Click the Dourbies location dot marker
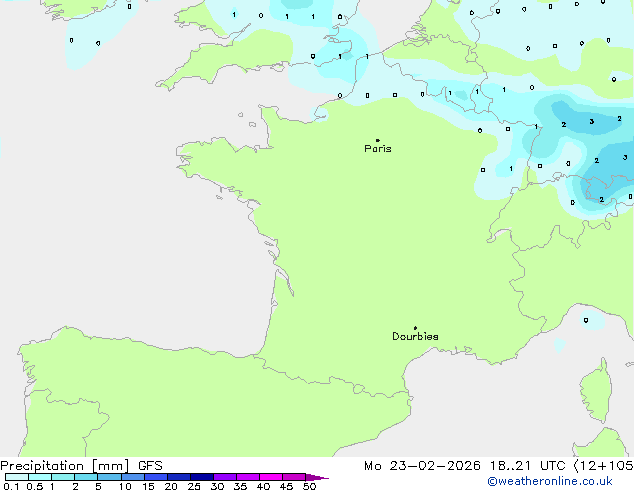Screen dimensions: 634x490 (x=415, y=328)
